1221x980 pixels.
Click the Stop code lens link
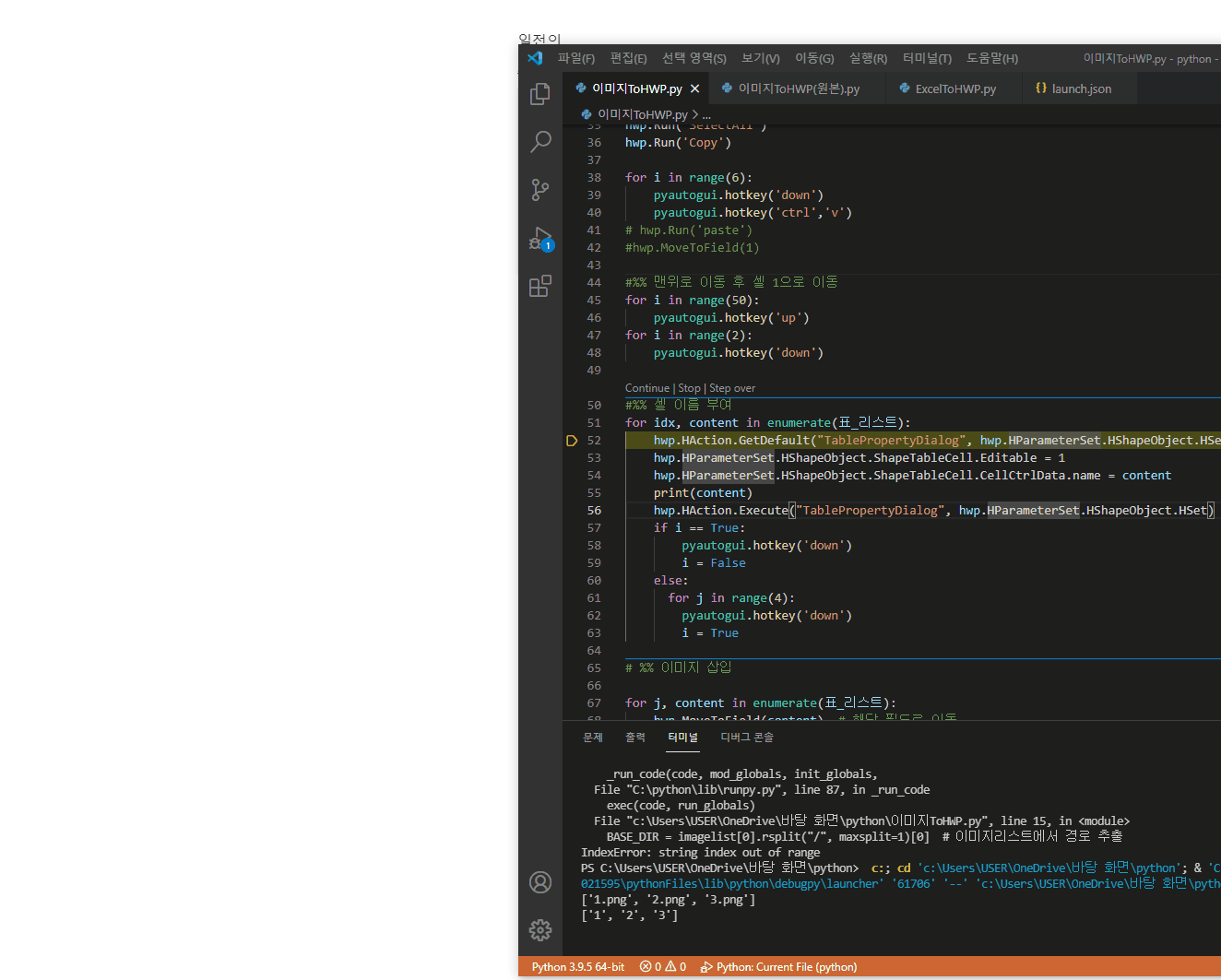click(x=690, y=388)
